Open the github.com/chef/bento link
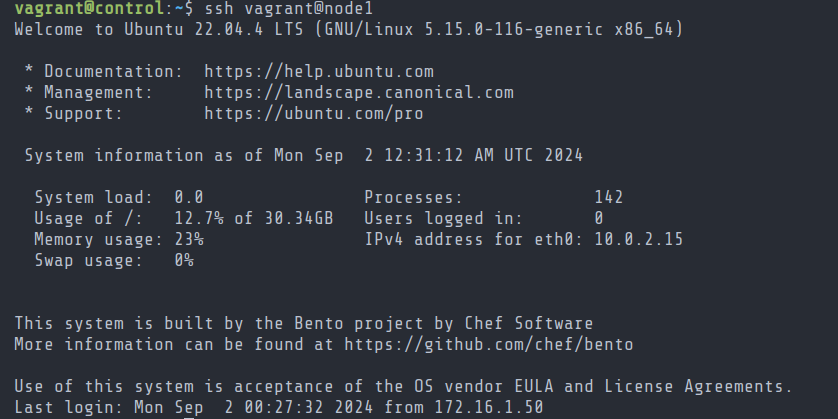838x419 pixels. (x=488, y=344)
